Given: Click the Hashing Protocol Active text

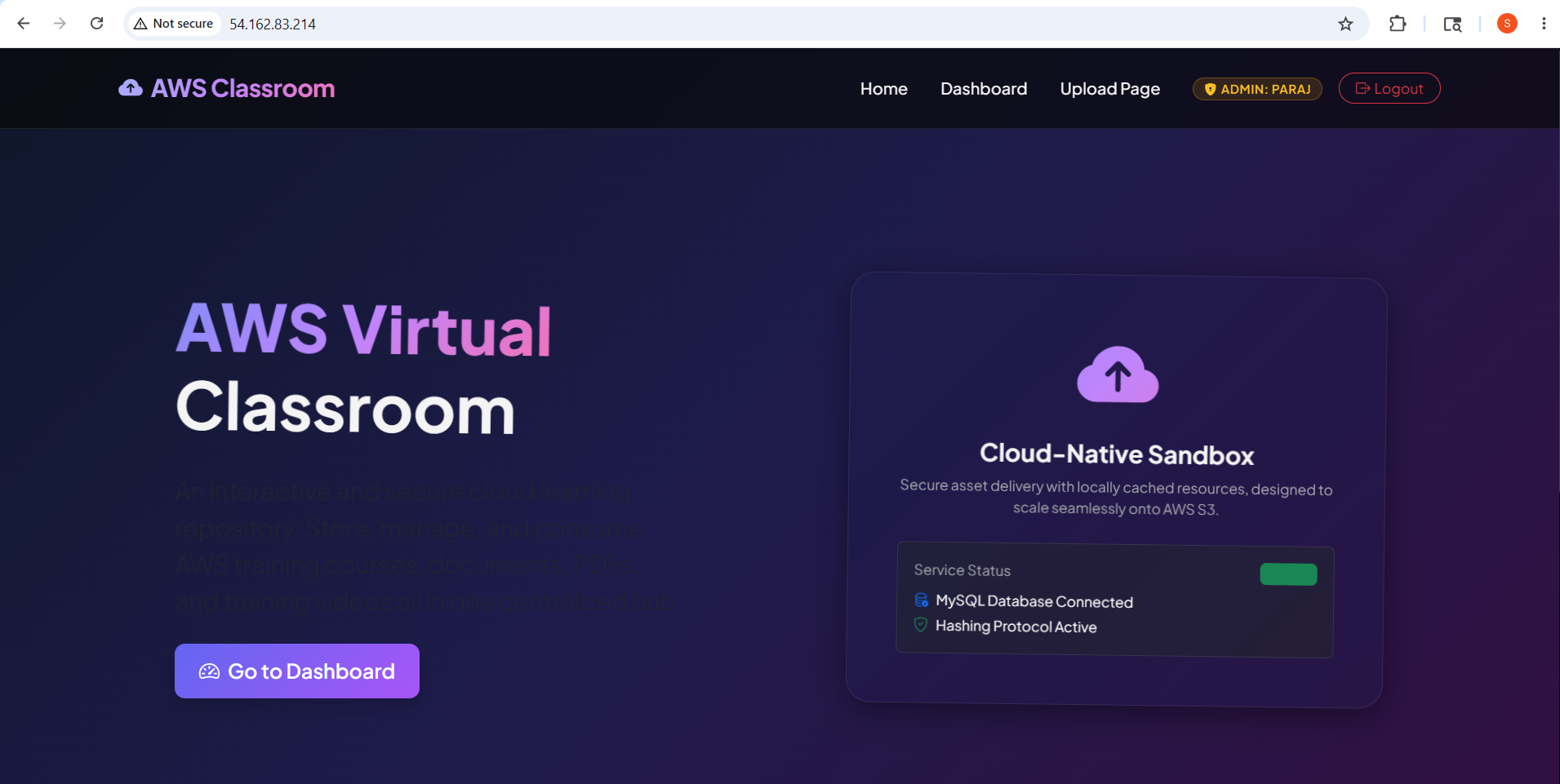Looking at the screenshot, I should click(x=1016, y=627).
